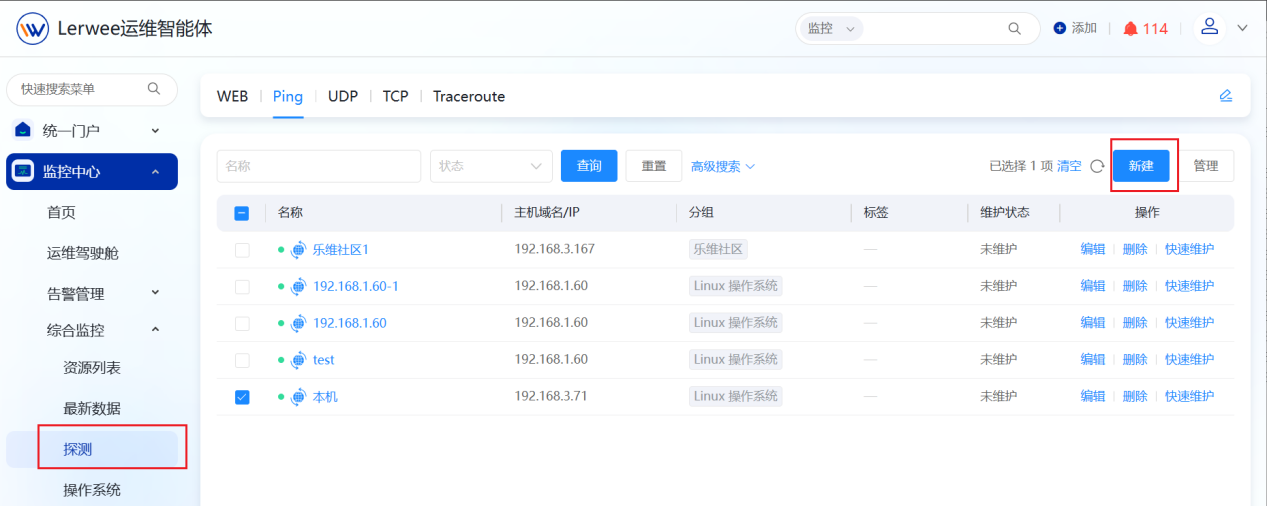Click 快速维护 for 本机
Screen dimensions: 1267x506
(x=1189, y=397)
